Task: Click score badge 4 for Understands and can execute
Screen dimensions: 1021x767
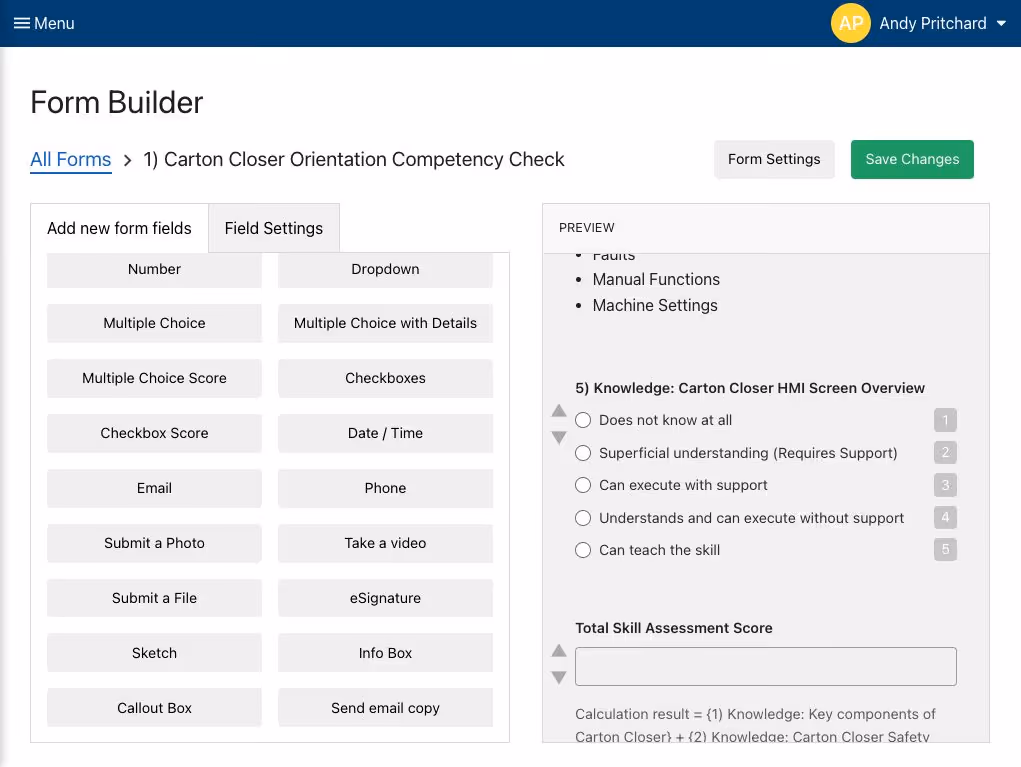Action: point(945,518)
